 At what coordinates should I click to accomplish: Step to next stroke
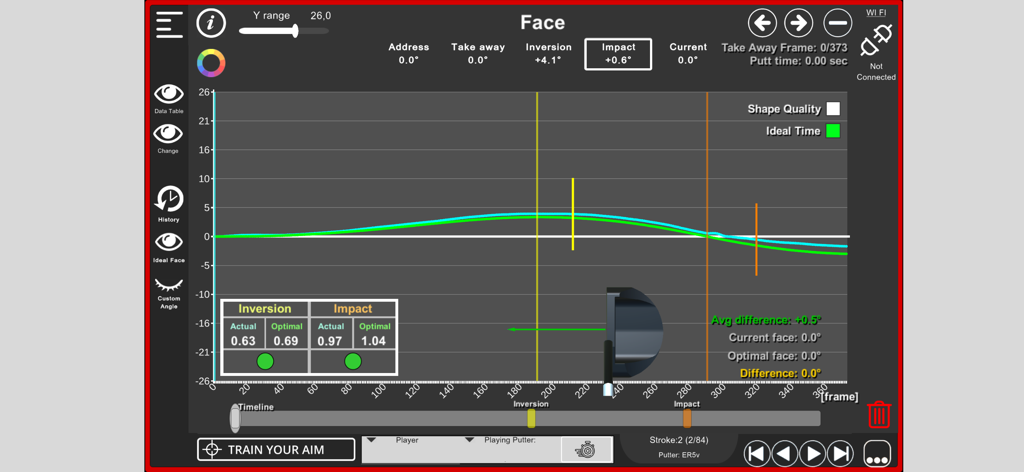812,454
